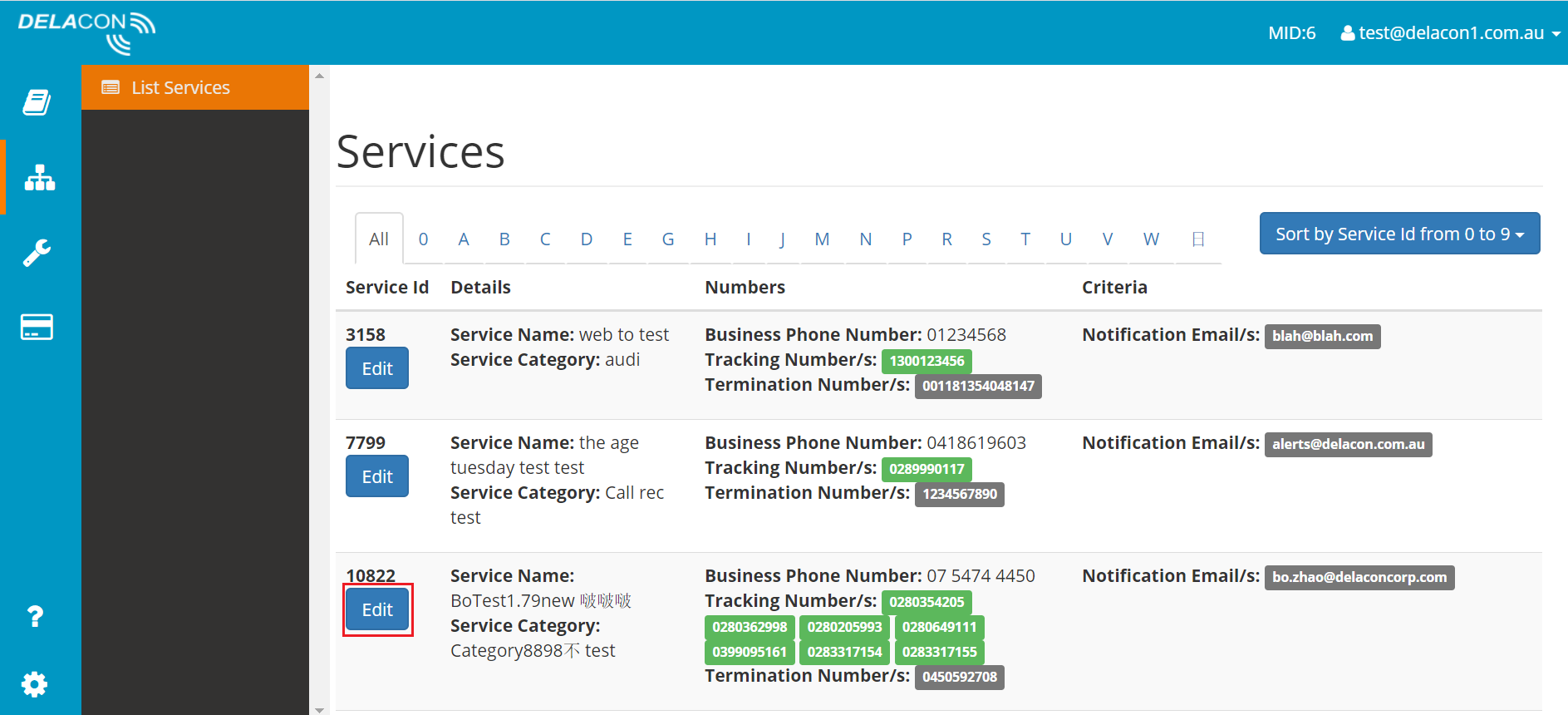Click termination number 1234567890

tap(960, 494)
